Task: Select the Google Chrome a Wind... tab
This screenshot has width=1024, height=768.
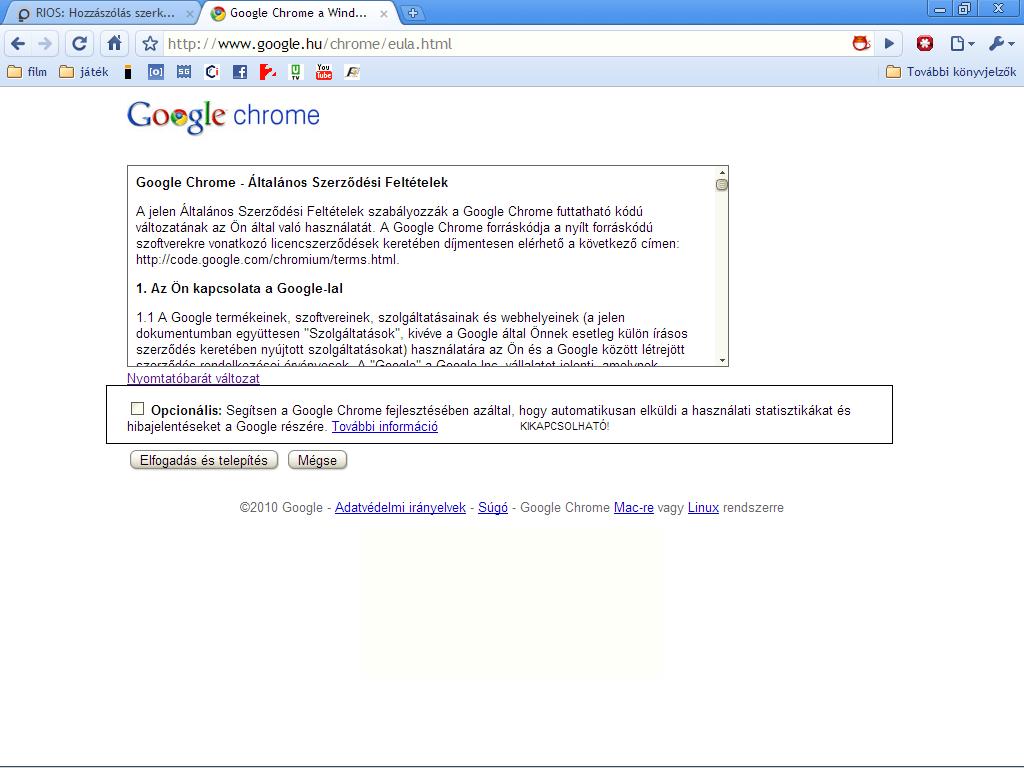Action: click(x=297, y=13)
